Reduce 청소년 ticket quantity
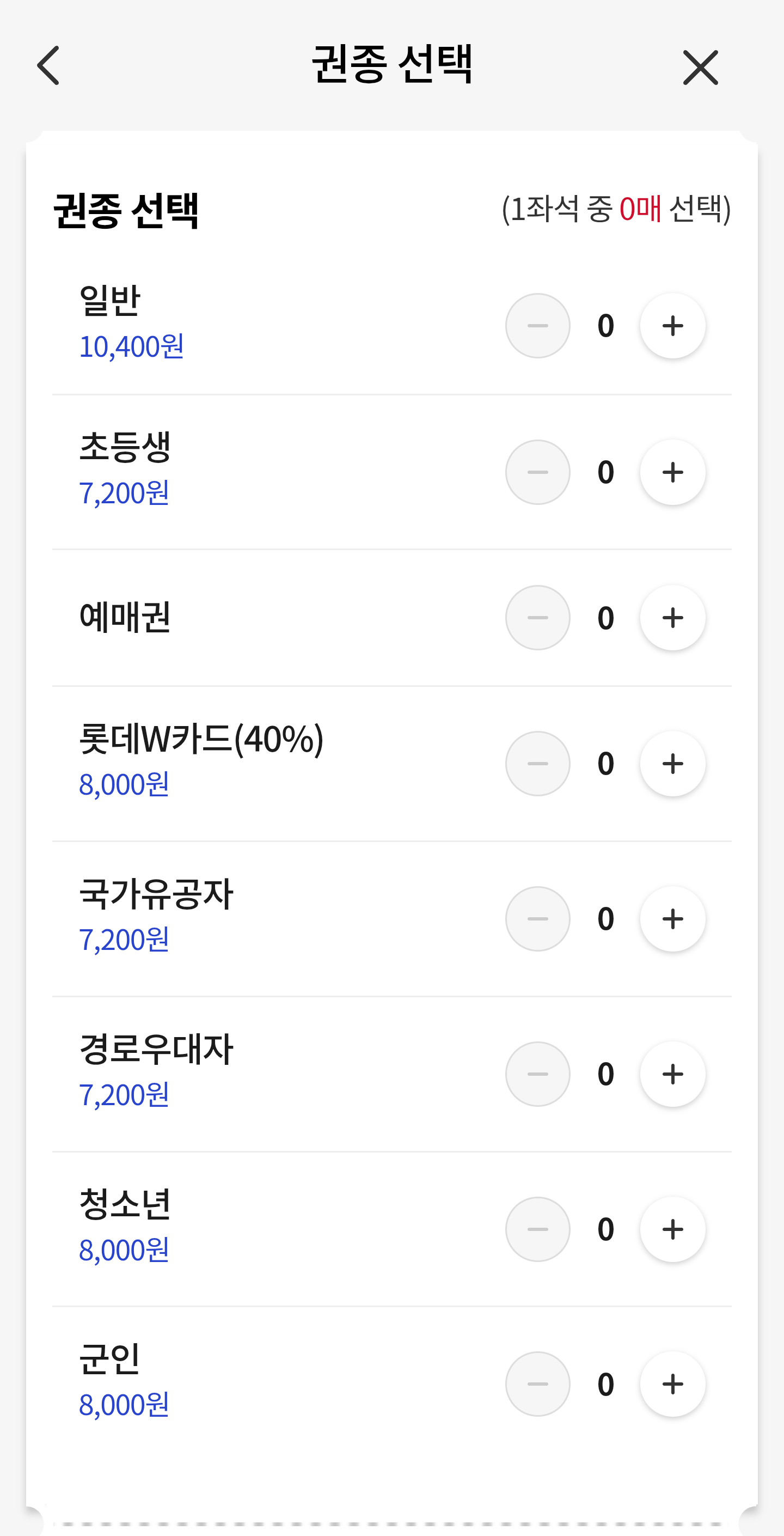 pos(537,1229)
